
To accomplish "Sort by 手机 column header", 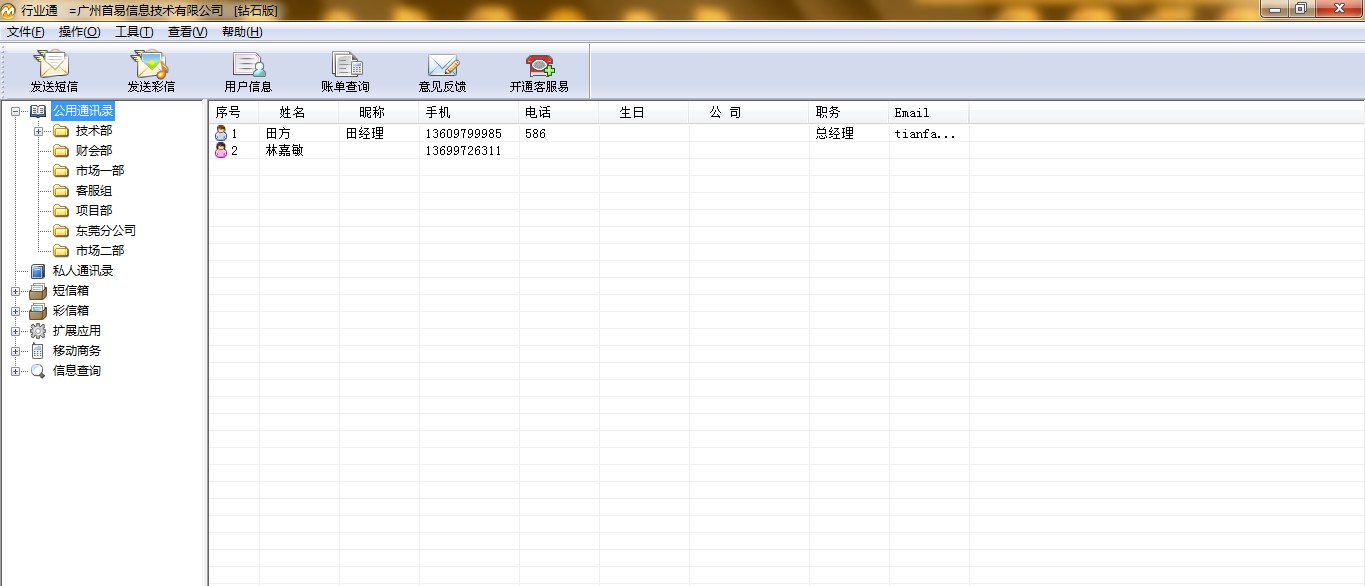I will (469, 112).
